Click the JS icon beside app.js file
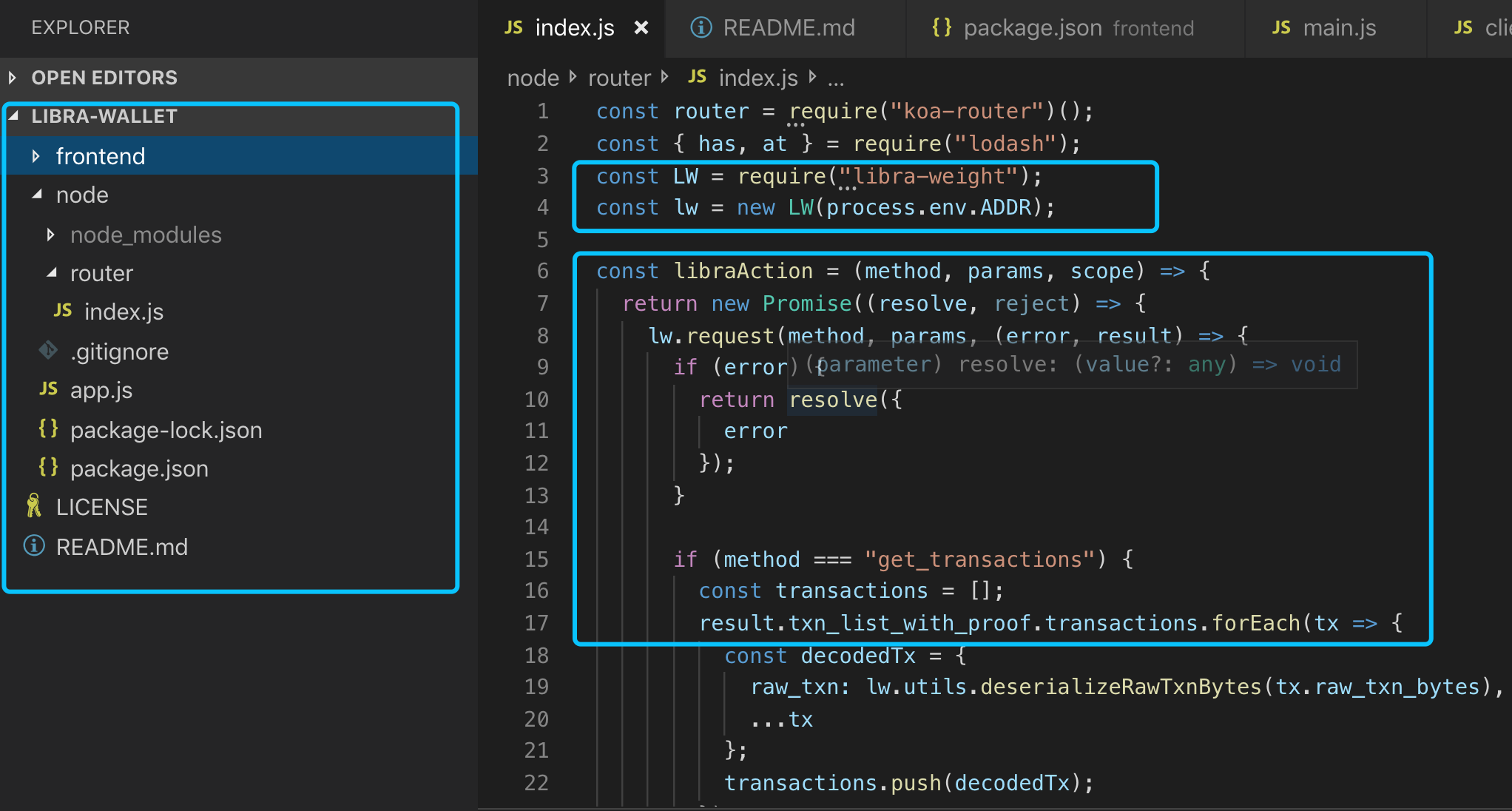This screenshot has height=811, width=1512. click(x=48, y=389)
